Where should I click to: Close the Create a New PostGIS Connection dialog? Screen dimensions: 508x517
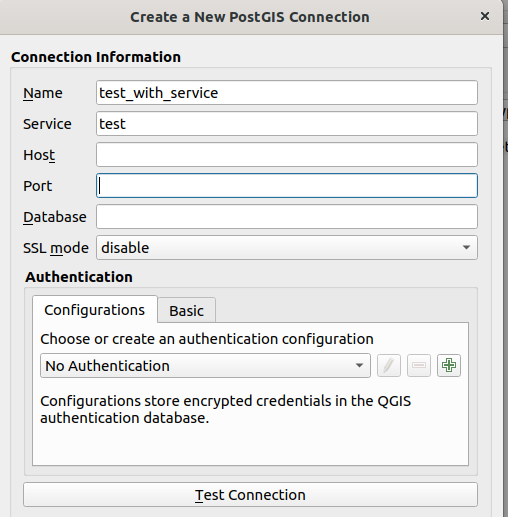tap(485, 16)
